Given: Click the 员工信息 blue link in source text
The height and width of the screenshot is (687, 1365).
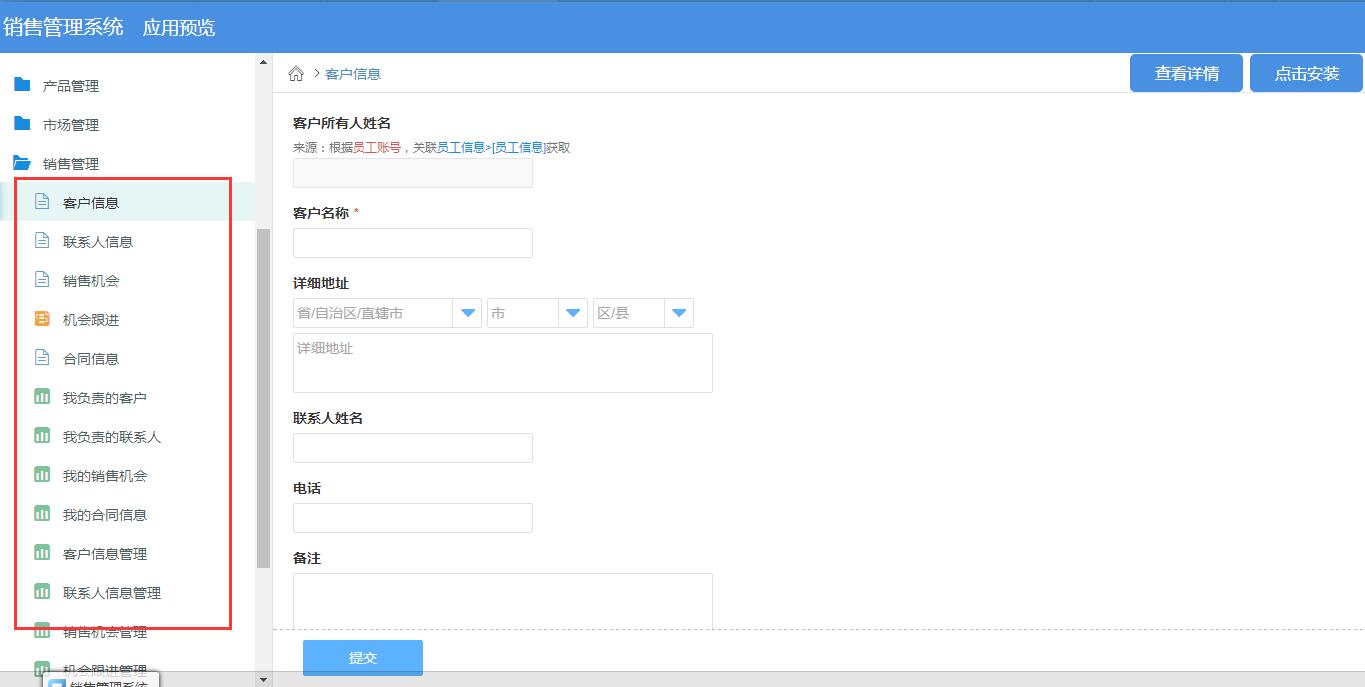Looking at the screenshot, I should (x=462, y=146).
